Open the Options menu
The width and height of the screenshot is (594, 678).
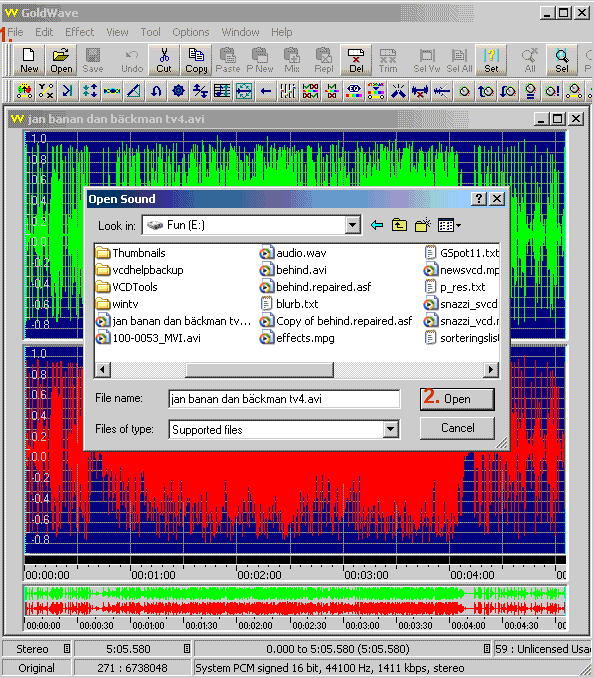(191, 32)
